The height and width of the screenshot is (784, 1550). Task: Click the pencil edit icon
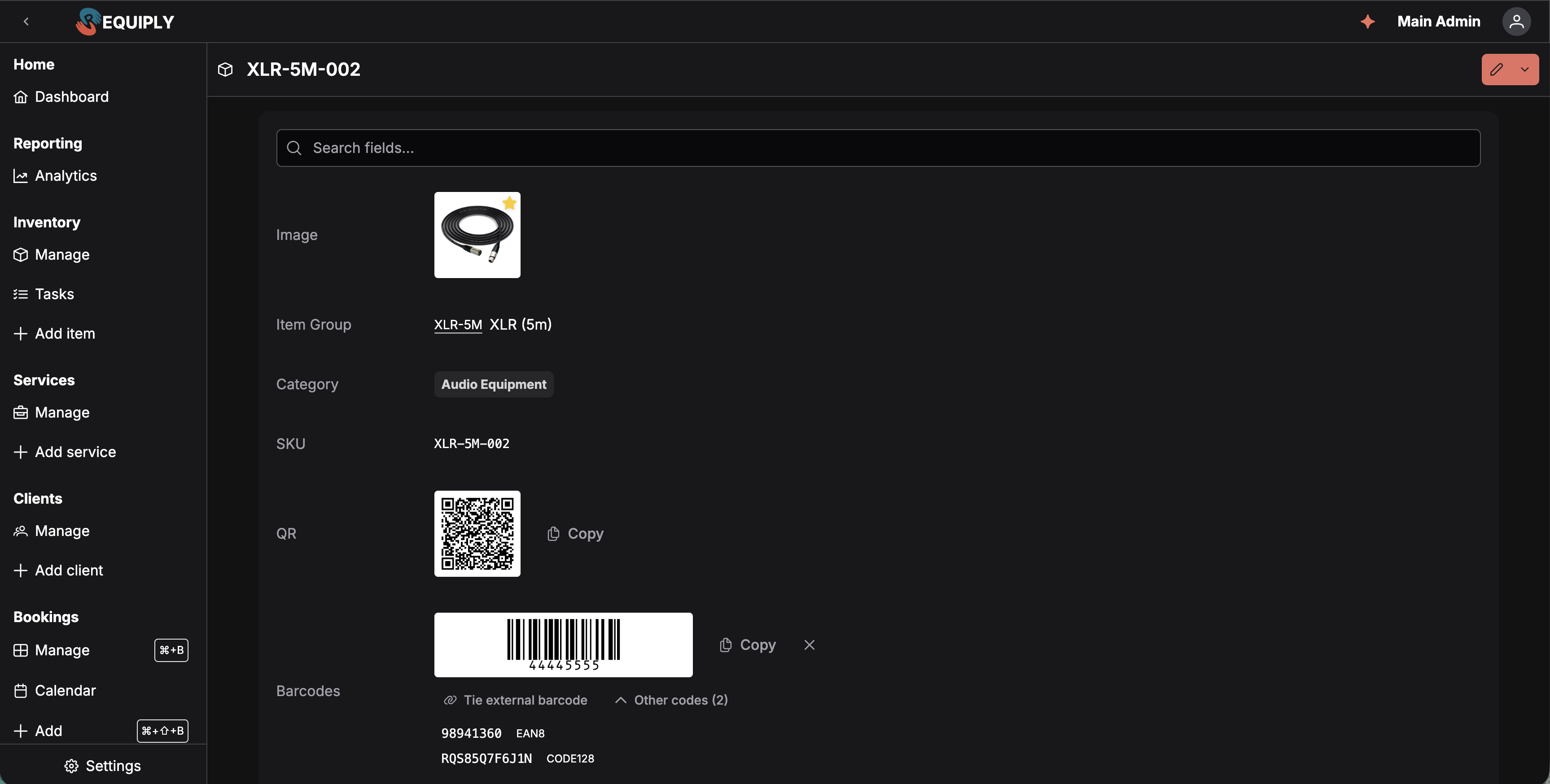[1497, 69]
